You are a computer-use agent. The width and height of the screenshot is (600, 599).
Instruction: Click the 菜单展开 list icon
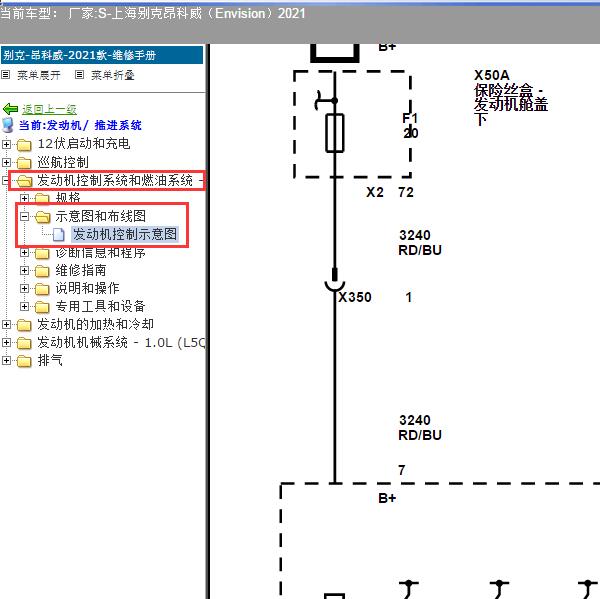pos(6,75)
